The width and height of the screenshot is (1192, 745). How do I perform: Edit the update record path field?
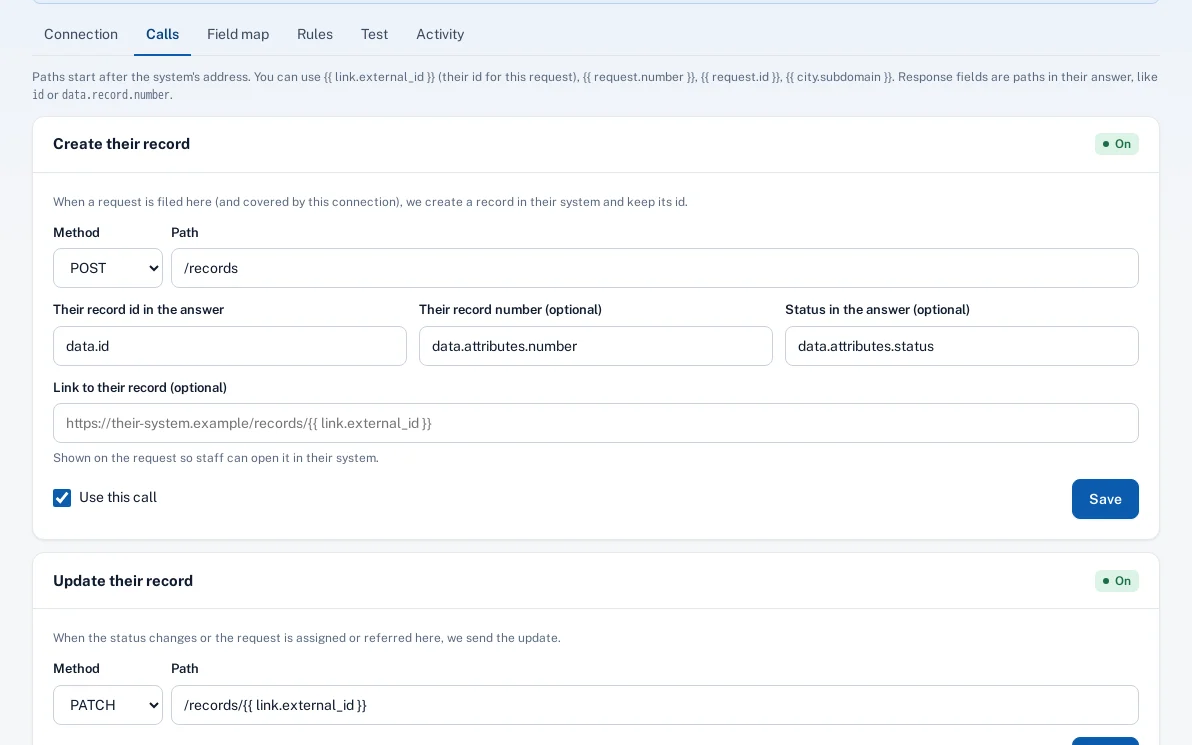655,705
